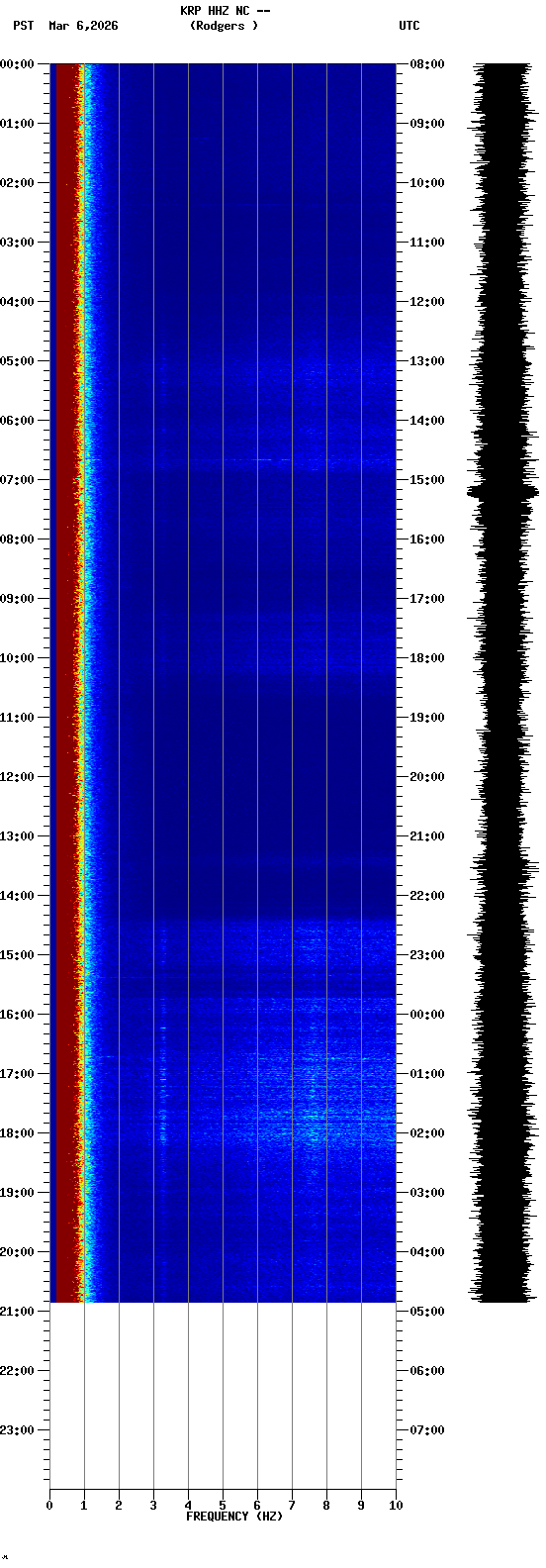546x1568 pixels.
Task: Click the 00:00 UTC time label
Action: (x=427, y=1015)
